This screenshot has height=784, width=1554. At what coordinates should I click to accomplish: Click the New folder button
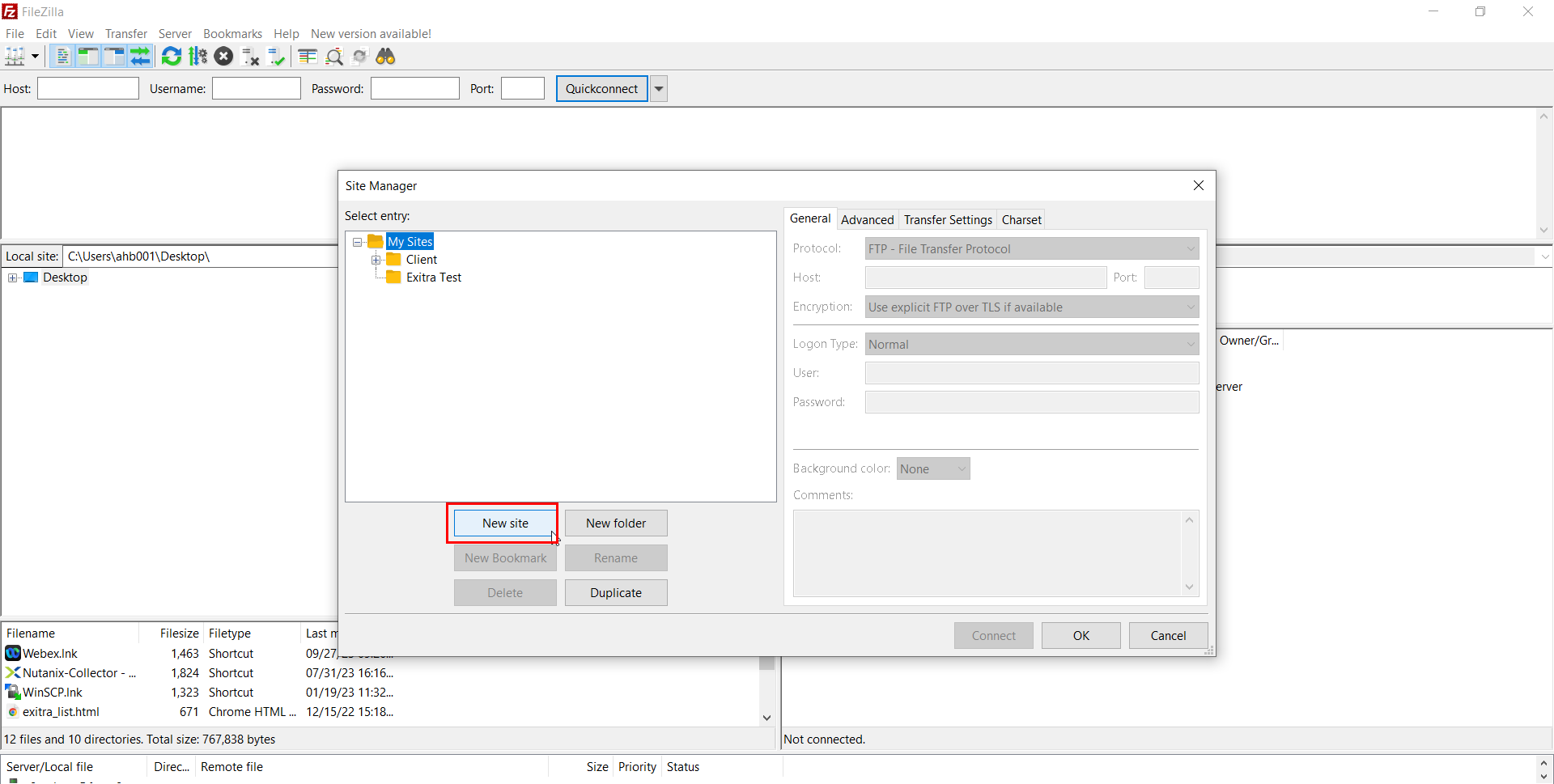(x=616, y=523)
